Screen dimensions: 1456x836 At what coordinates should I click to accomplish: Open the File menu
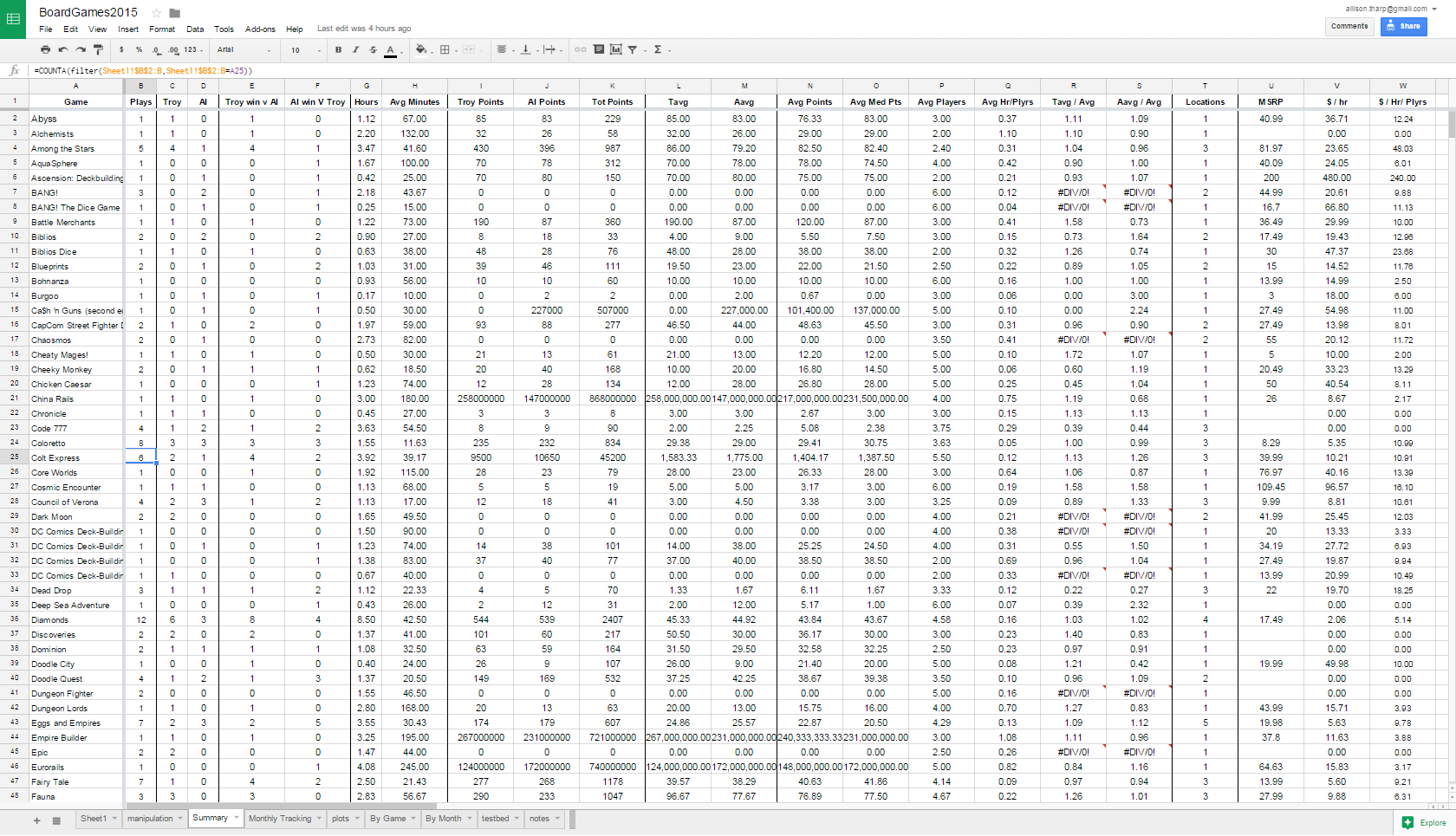pyautogui.click(x=46, y=29)
